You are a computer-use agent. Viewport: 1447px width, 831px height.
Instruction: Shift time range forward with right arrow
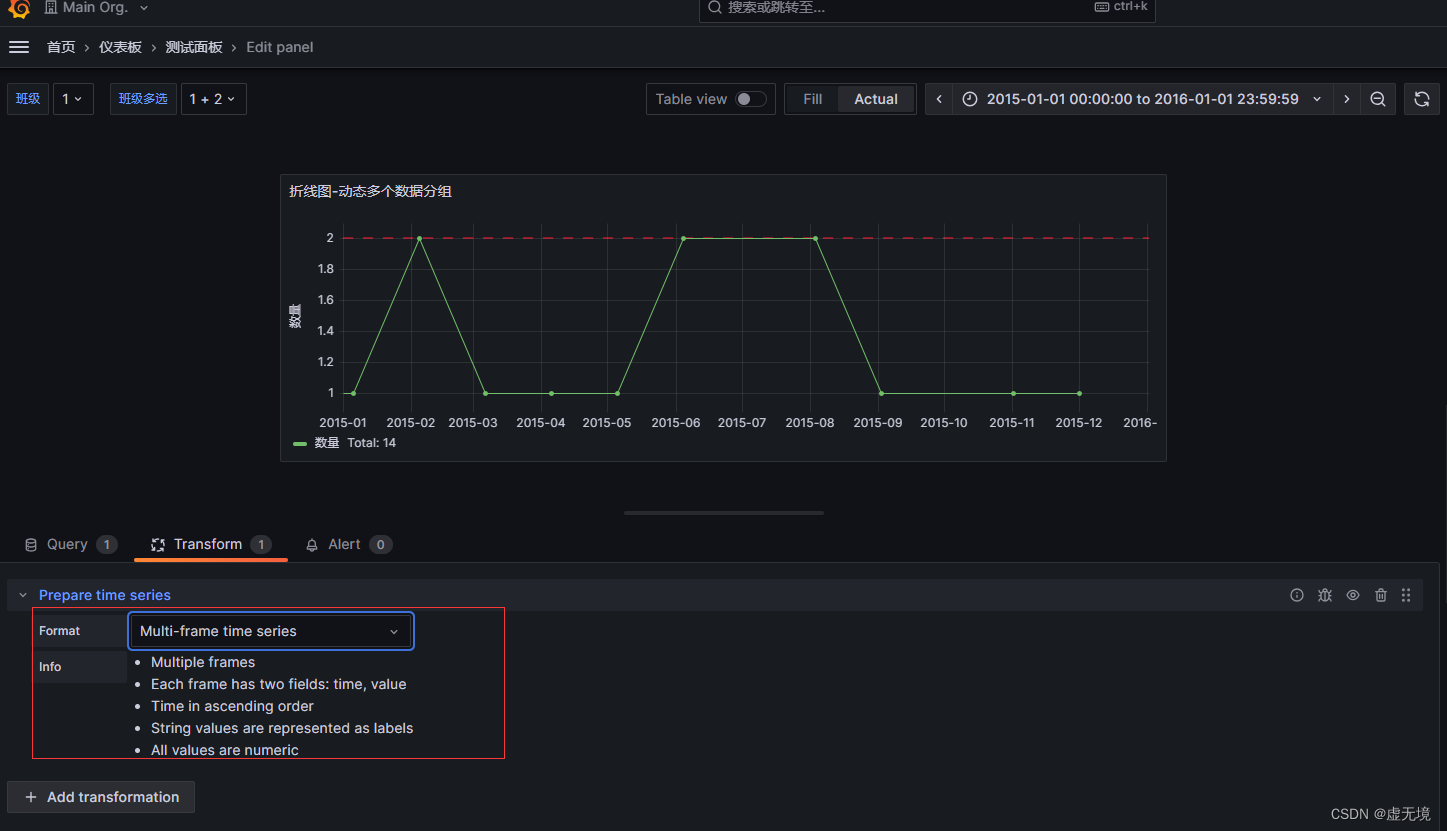[x=1347, y=99]
